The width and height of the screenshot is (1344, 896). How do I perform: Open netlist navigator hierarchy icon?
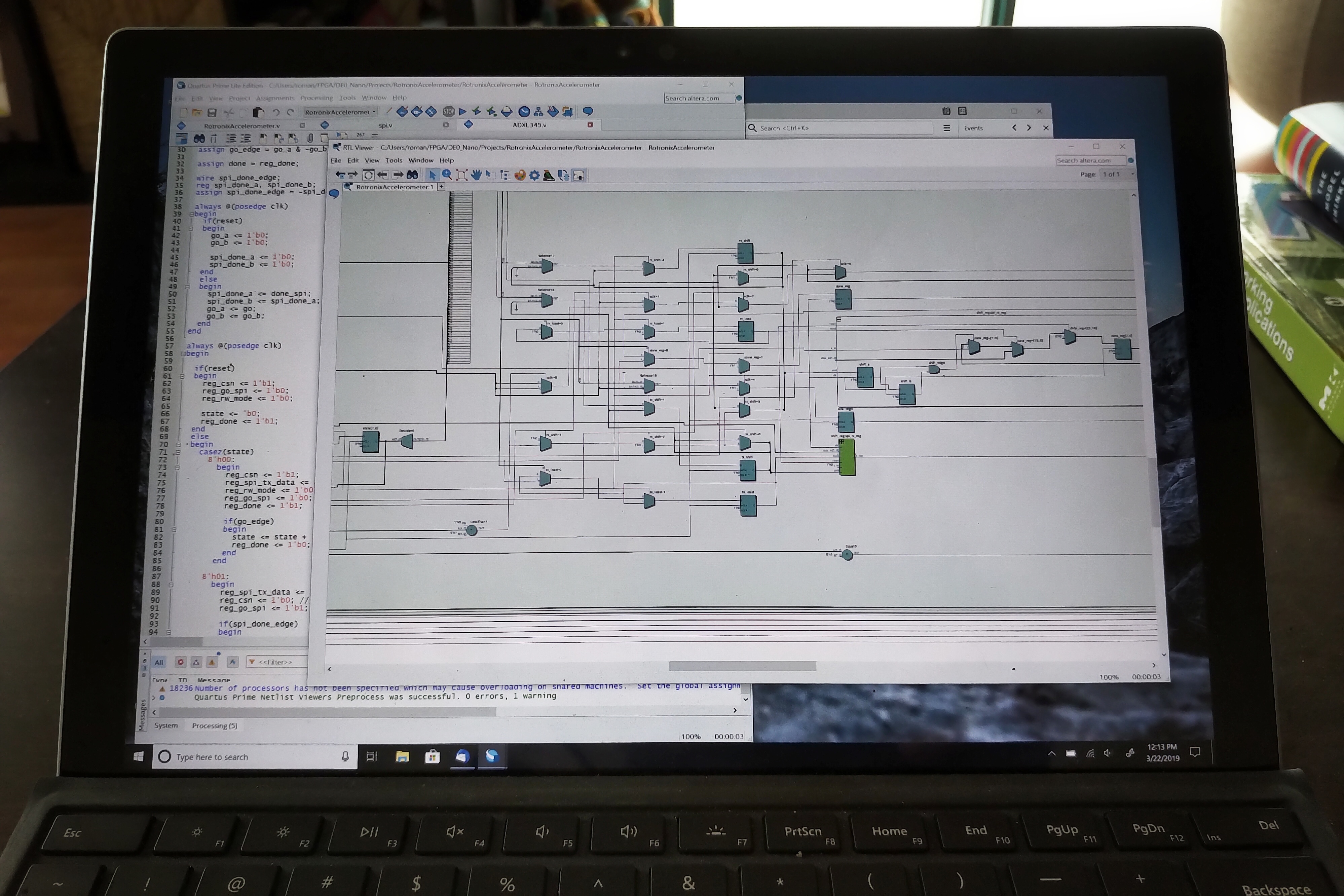click(505, 176)
